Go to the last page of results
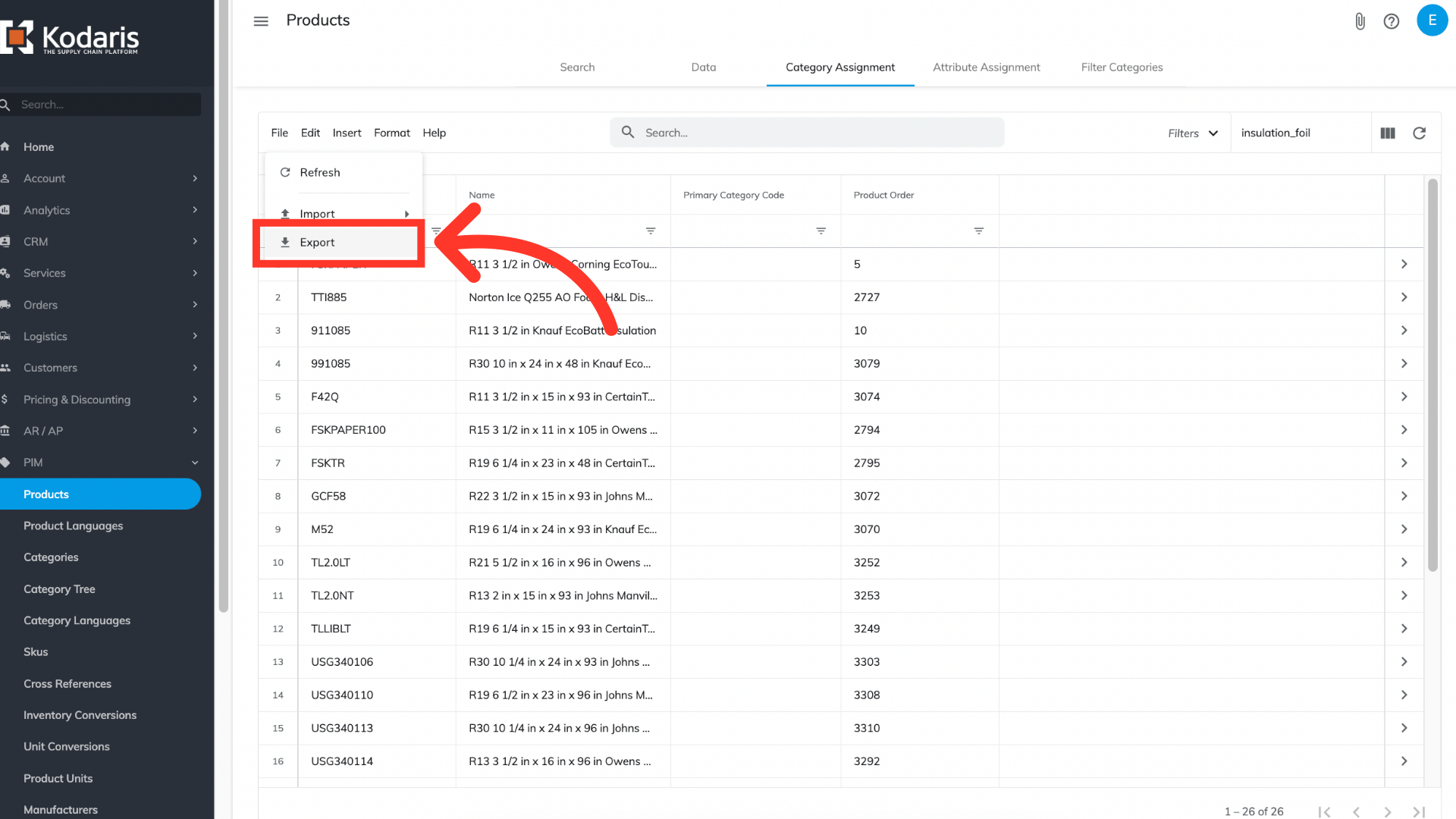 (1418, 811)
